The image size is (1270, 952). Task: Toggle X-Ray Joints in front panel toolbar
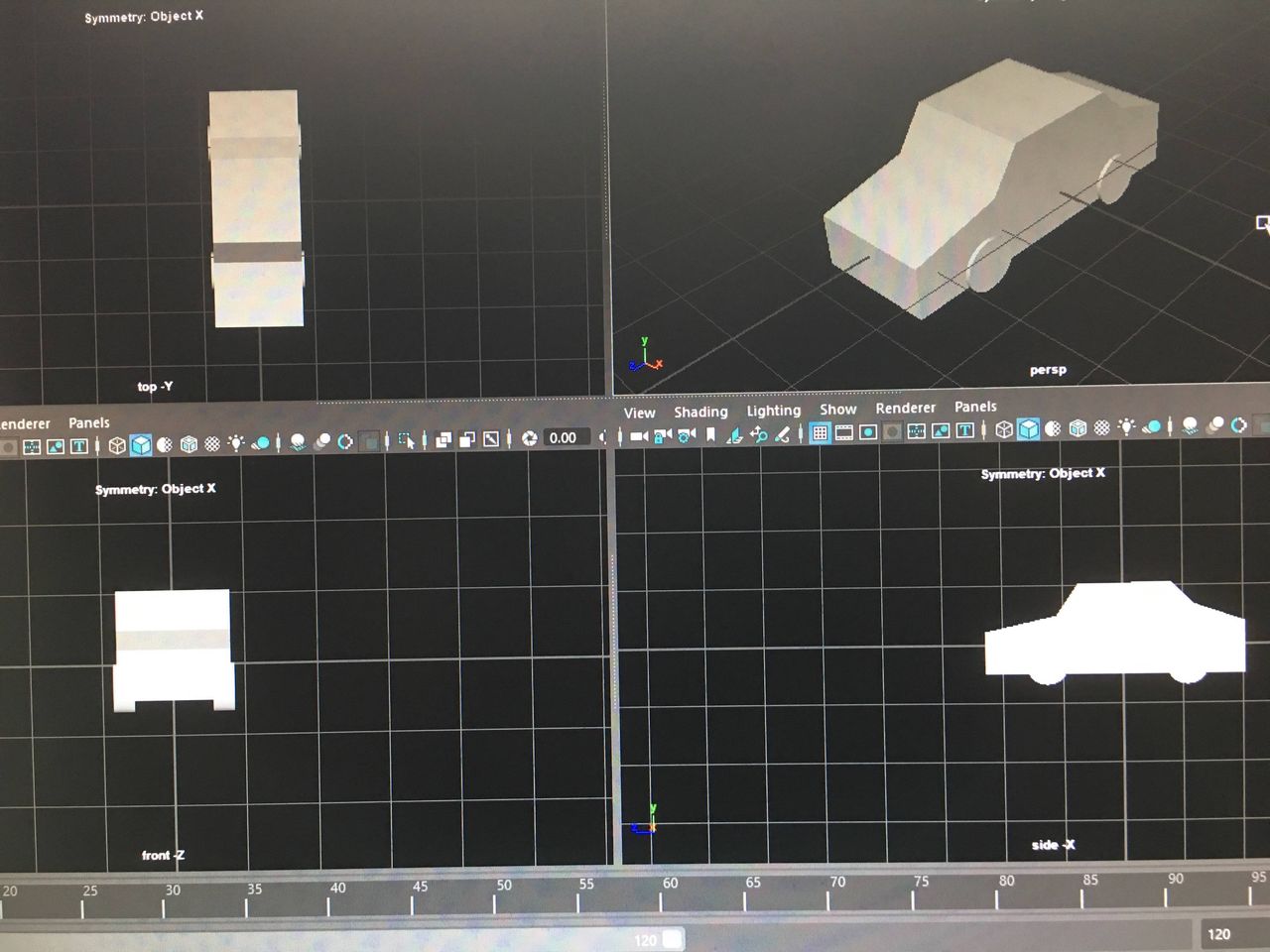[490, 438]
